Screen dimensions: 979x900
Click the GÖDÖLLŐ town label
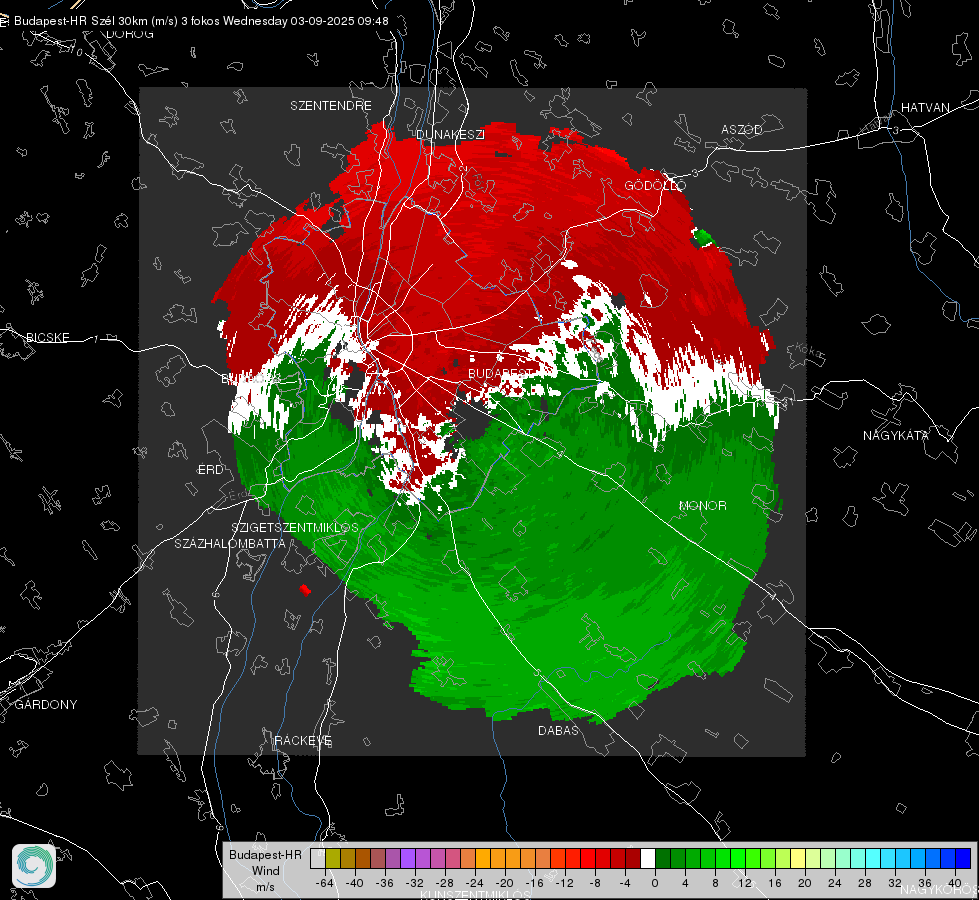(655, 185)
